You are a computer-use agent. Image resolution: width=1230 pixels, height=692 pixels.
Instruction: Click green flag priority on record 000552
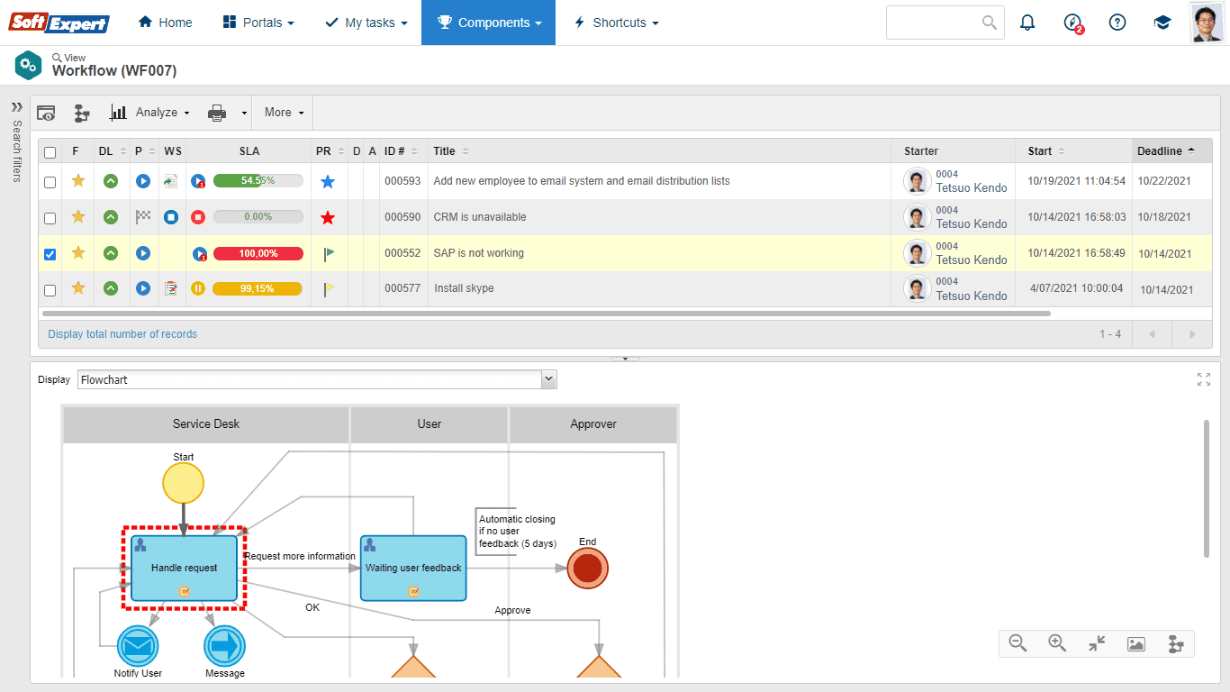tap(329, 254)
